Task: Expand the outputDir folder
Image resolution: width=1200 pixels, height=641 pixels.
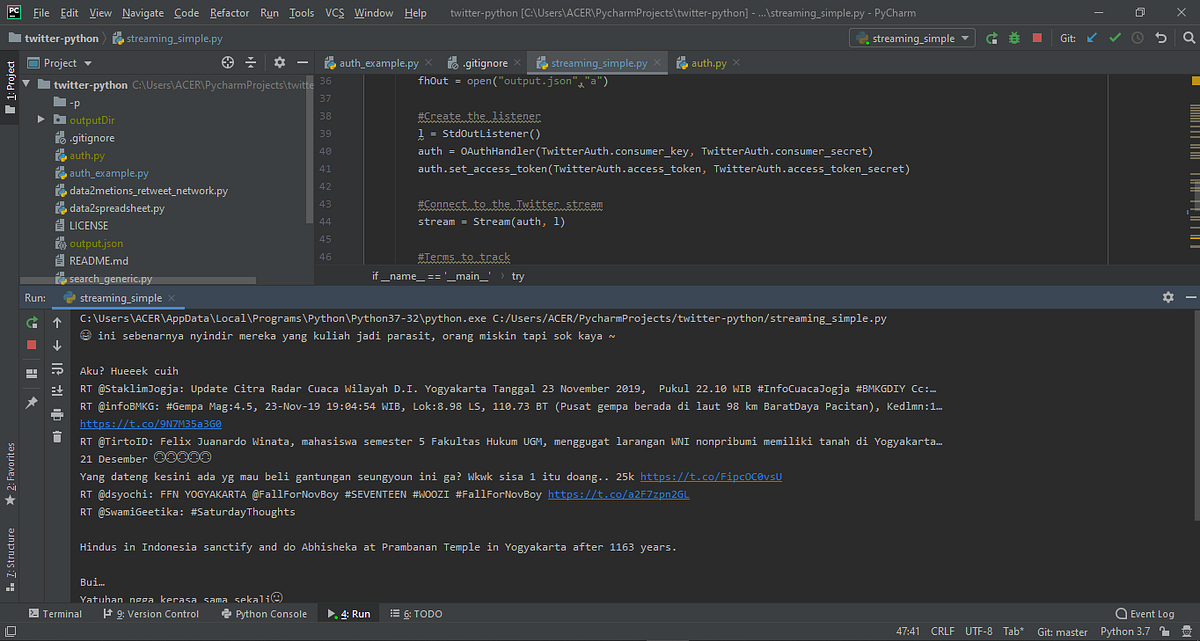Action: (40, 119)
